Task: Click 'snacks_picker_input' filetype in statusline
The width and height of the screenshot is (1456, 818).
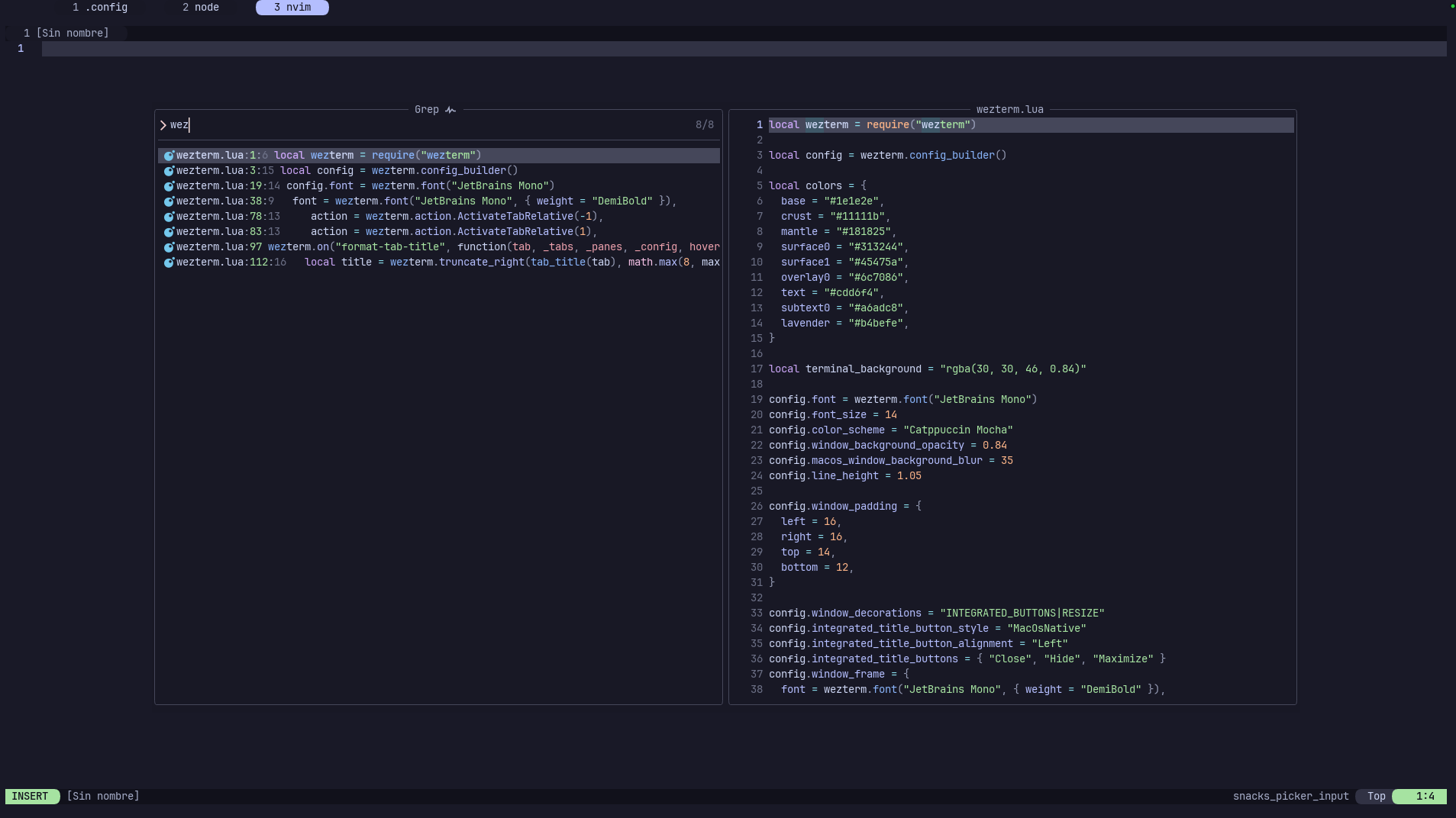Action: tap(1290, 797)
